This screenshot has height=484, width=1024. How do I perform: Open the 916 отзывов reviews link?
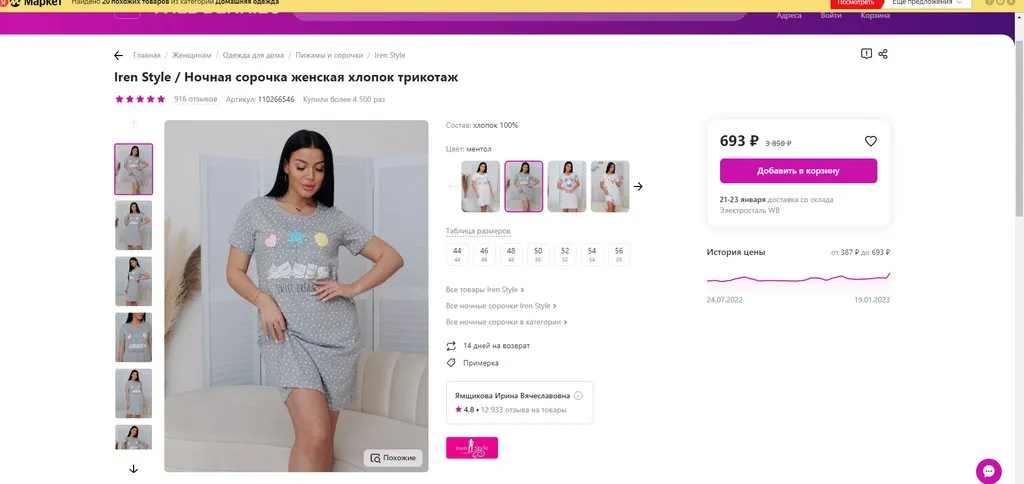tap(195, 99)
